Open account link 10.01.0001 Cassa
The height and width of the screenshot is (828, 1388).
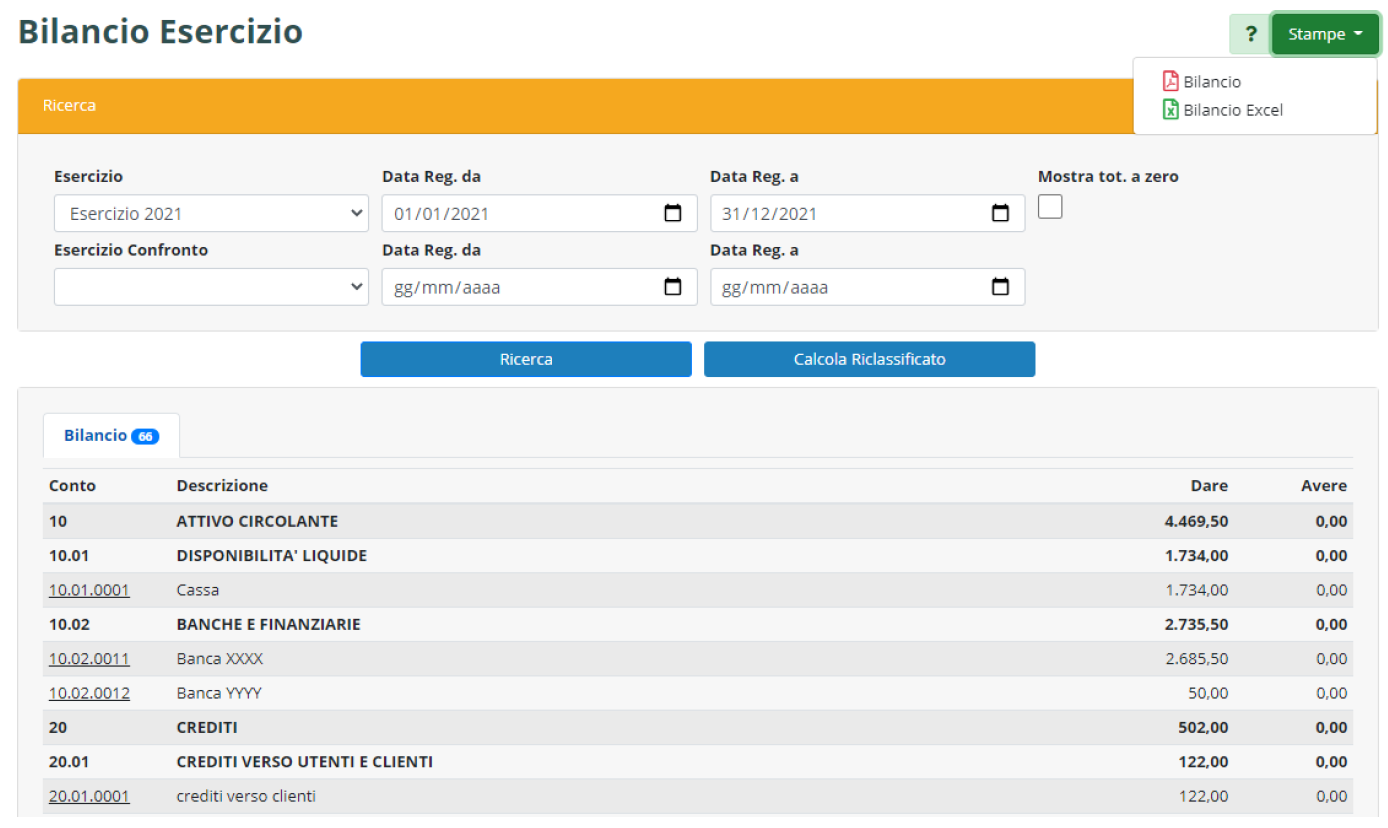pos(89,590)
